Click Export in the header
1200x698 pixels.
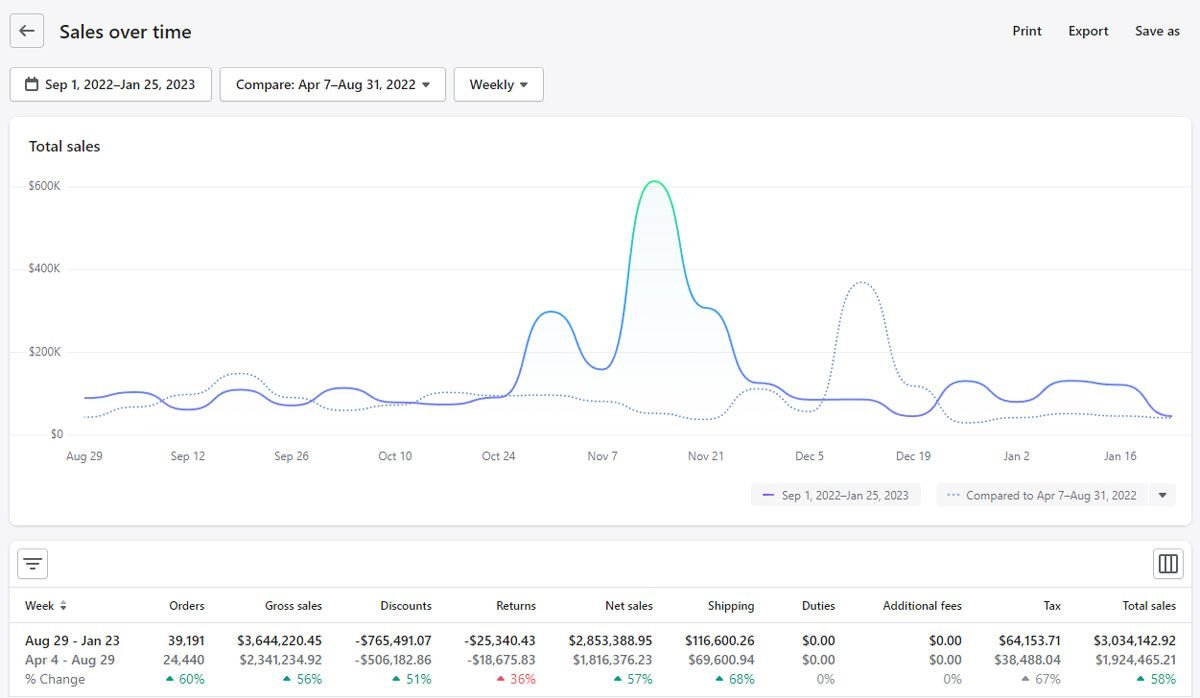pos(1088,31)
